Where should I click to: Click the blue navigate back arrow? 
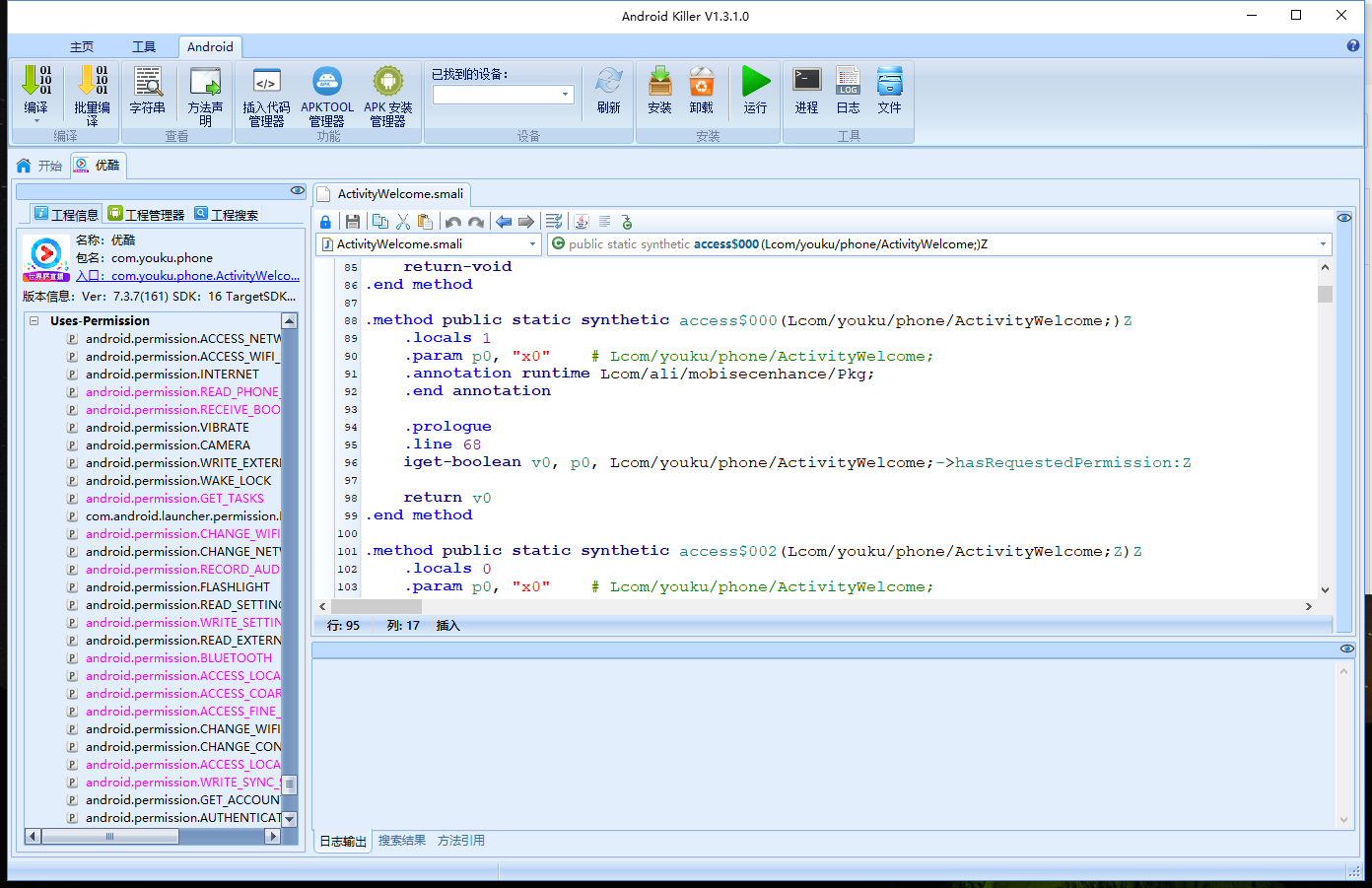[x=504, y=222]
